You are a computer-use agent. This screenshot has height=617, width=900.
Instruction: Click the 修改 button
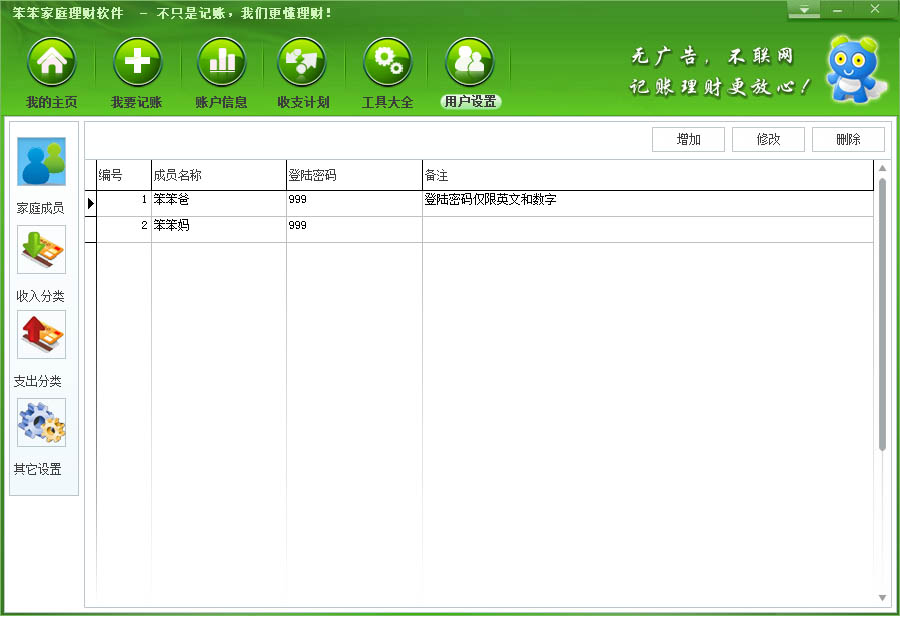point(768,139)
